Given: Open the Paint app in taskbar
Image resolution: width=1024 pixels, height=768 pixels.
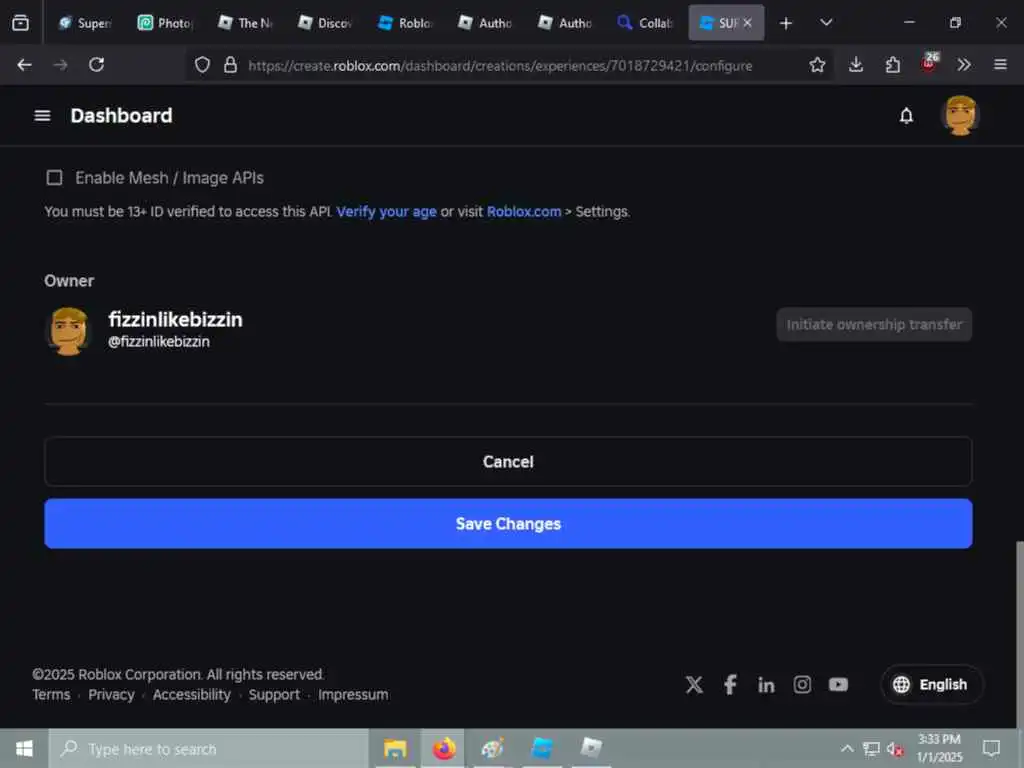Looking at the screenshot, I should click(492, 748).
